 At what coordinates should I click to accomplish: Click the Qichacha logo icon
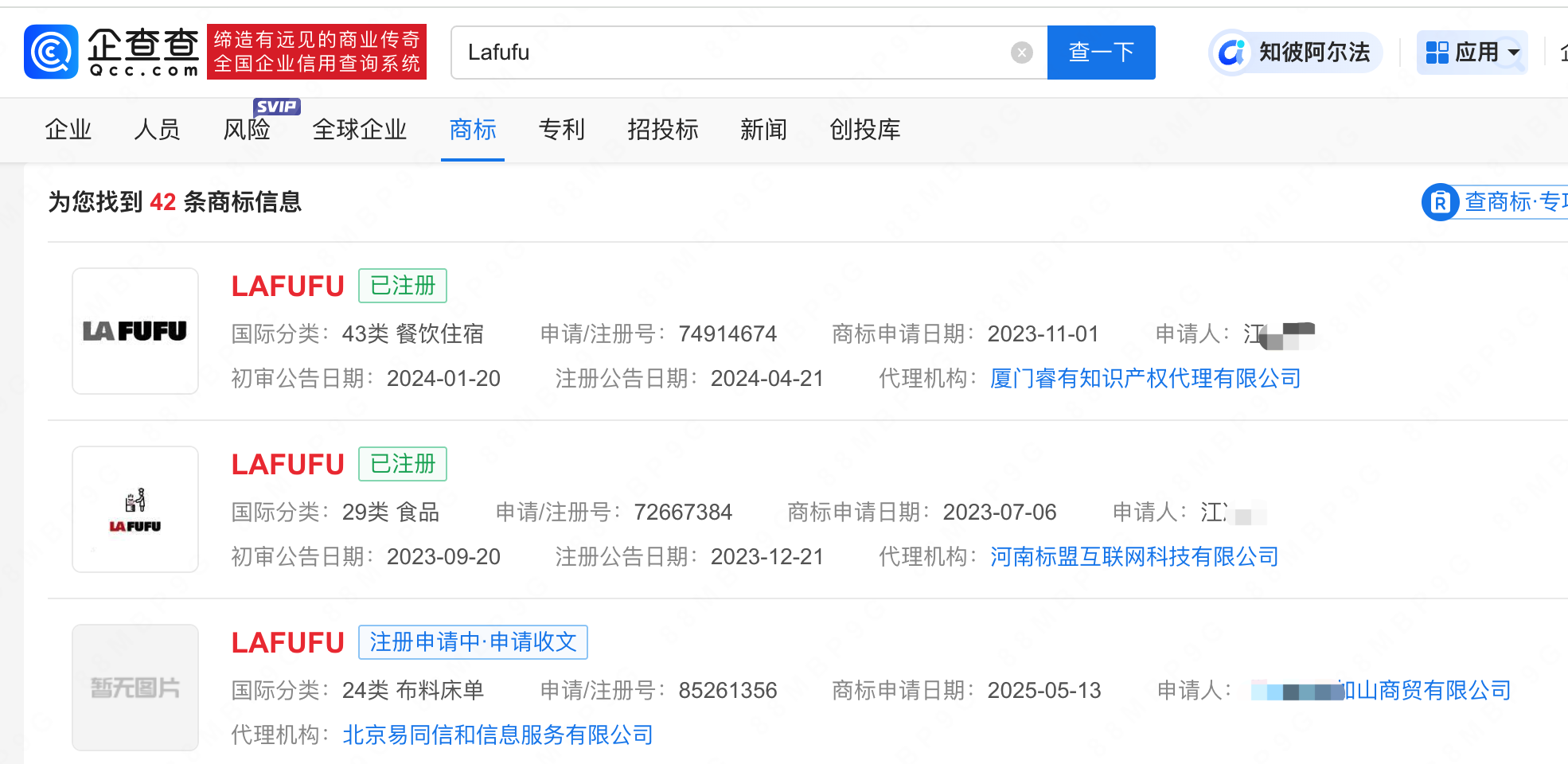51,52
